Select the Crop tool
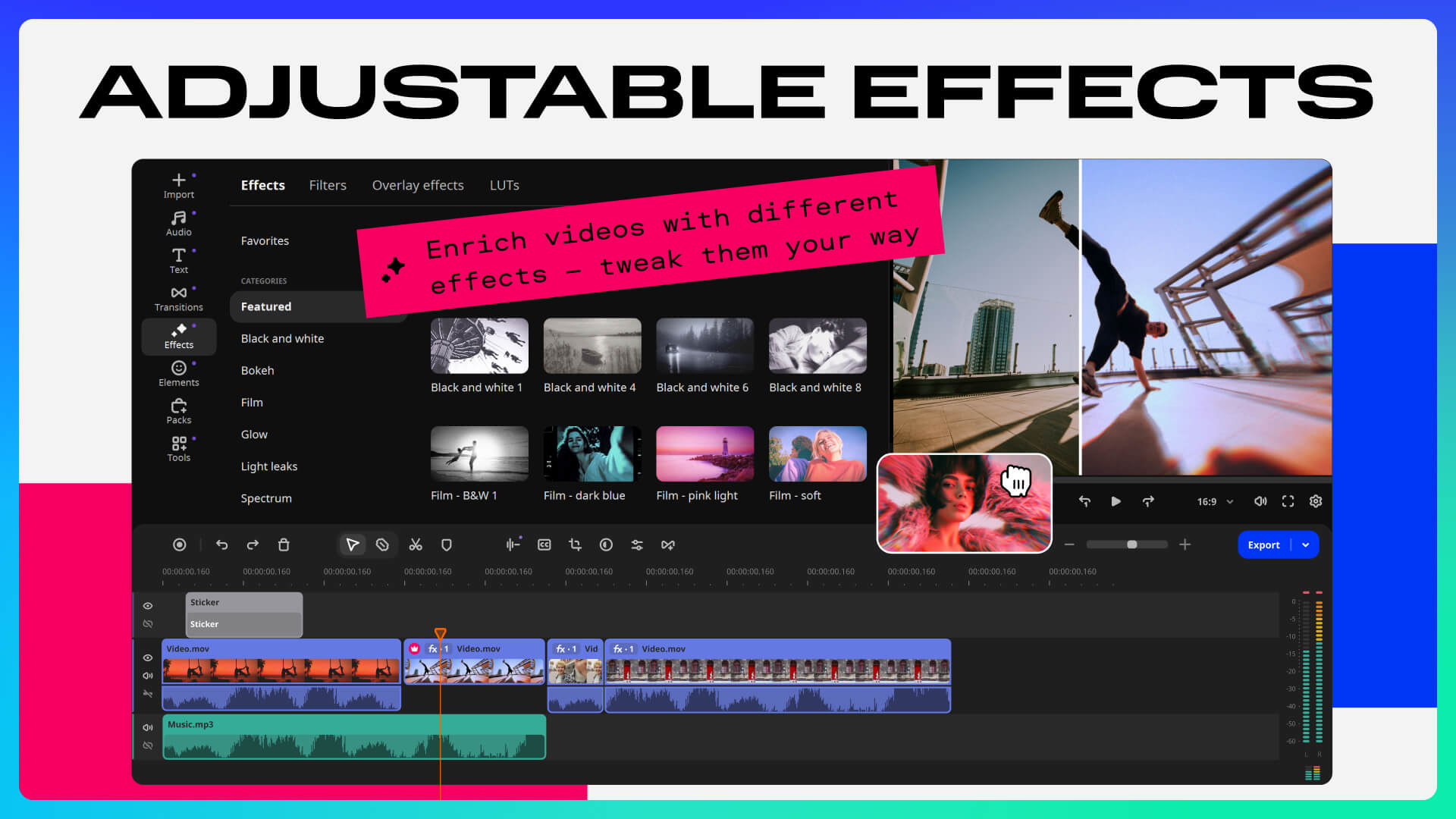The width and height of the screenshot is (1456, 819). point(576,544)
